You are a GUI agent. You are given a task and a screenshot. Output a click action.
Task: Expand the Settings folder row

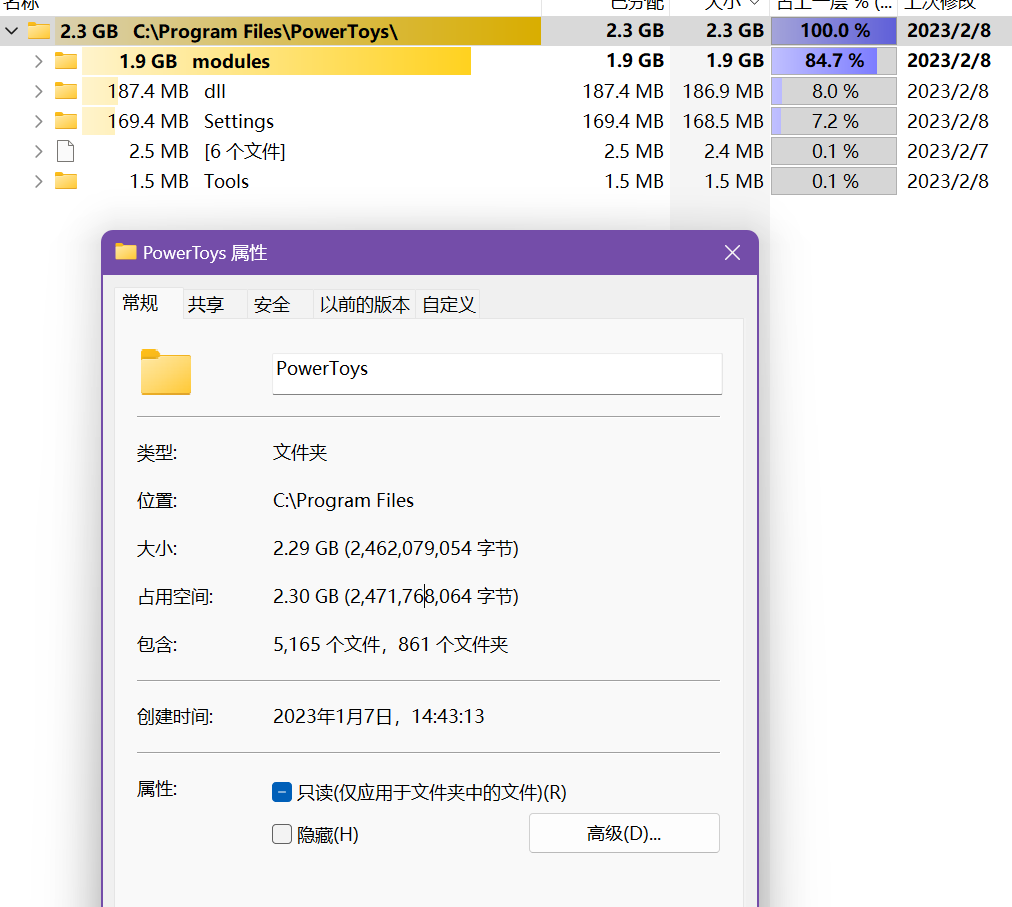pyautogui.click(x=38, y=121)
